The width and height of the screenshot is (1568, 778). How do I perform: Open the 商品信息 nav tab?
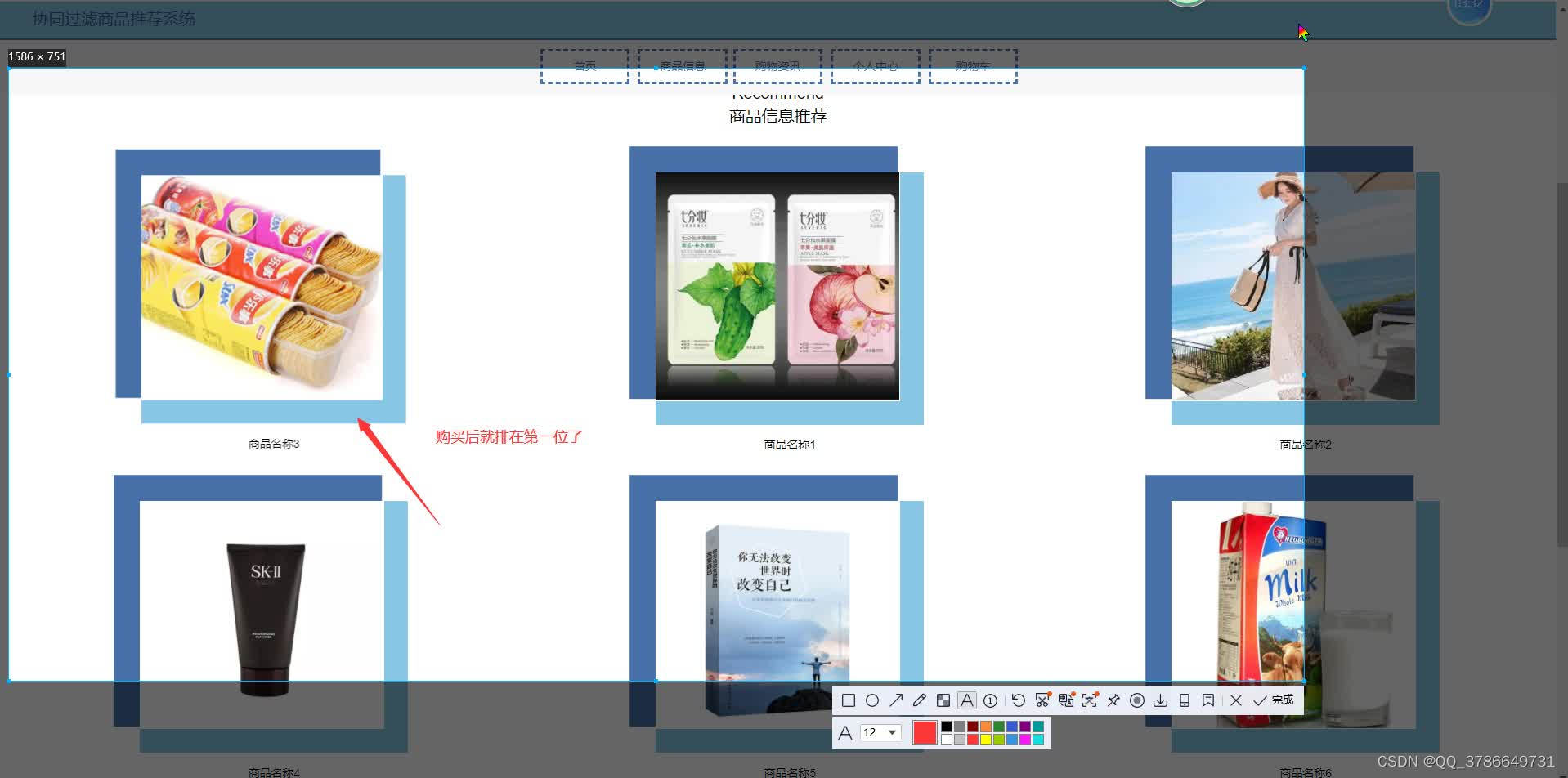coord(682,66)
